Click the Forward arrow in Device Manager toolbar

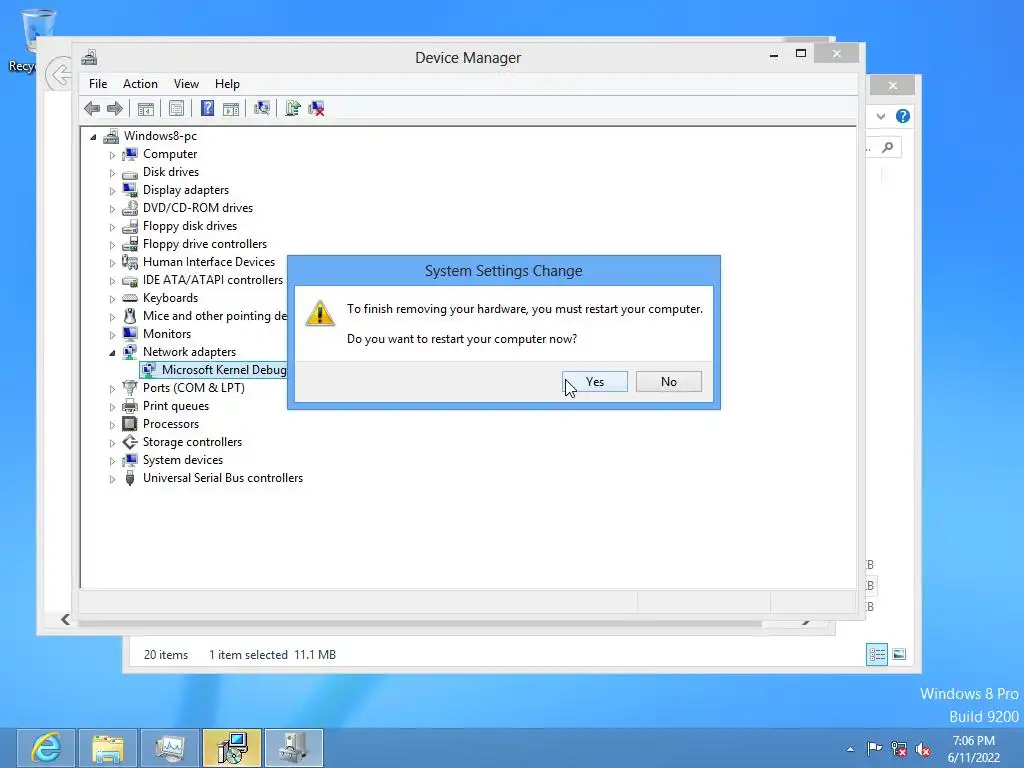click(x=114, y=108)
